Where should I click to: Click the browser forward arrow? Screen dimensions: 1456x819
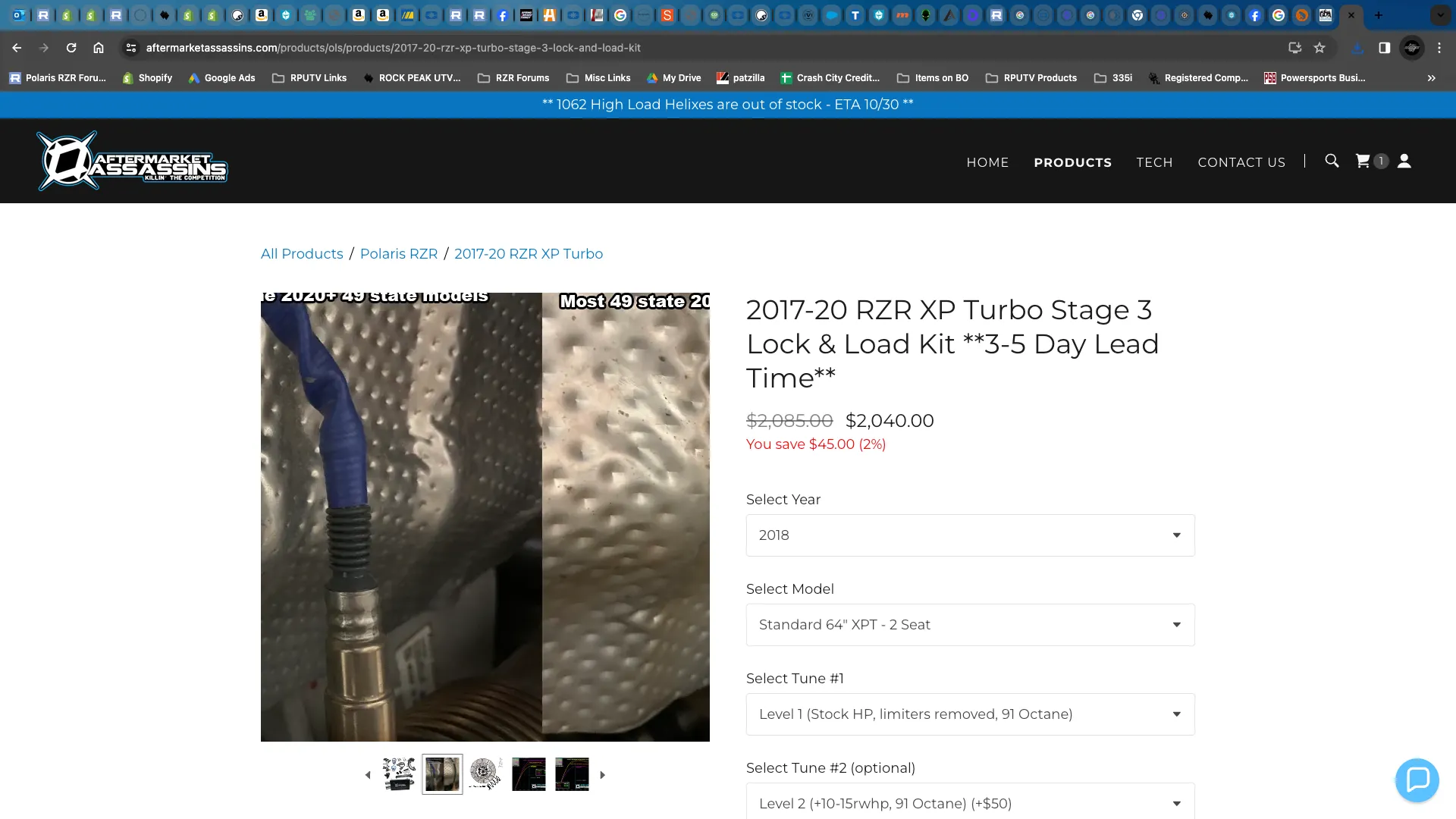(x=44, y=48)
